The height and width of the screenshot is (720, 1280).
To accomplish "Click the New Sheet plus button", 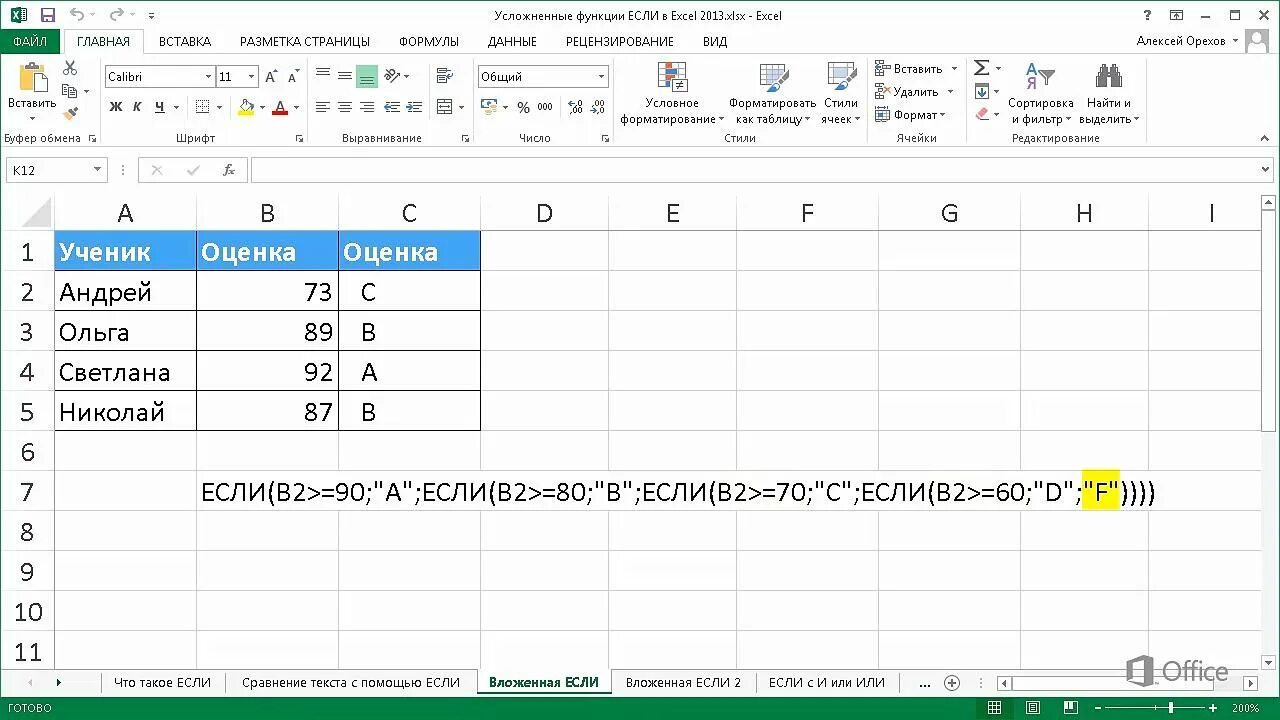I will [952, 683].
